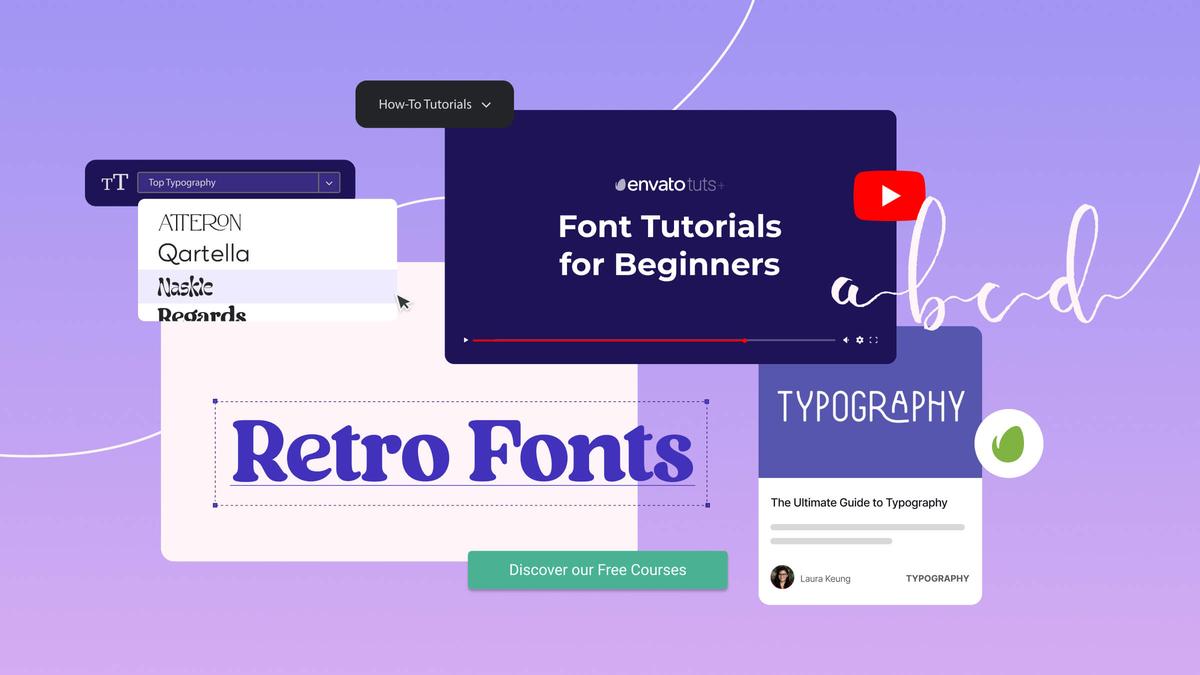
Task: Toggle selection of the Naskle font entry
Action: coord(186,287)
